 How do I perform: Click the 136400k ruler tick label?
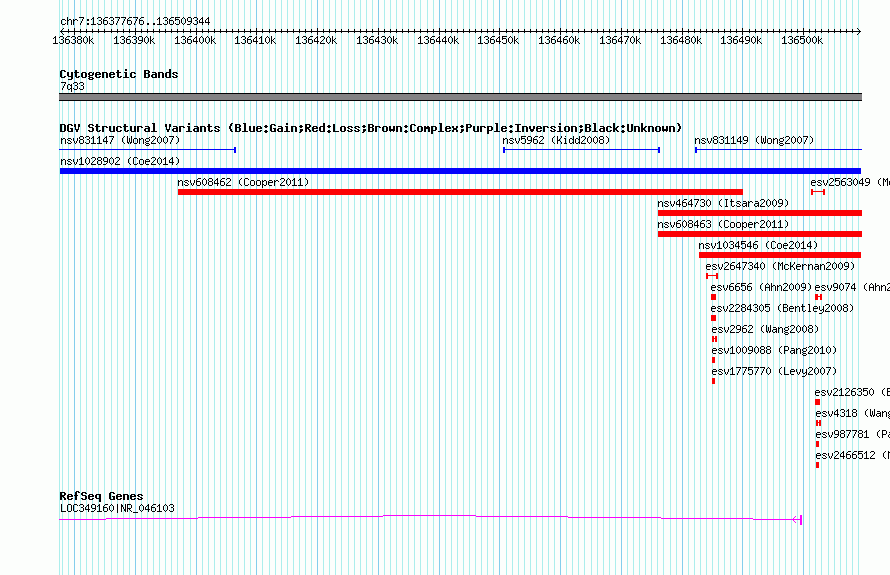tap(195, 40)
